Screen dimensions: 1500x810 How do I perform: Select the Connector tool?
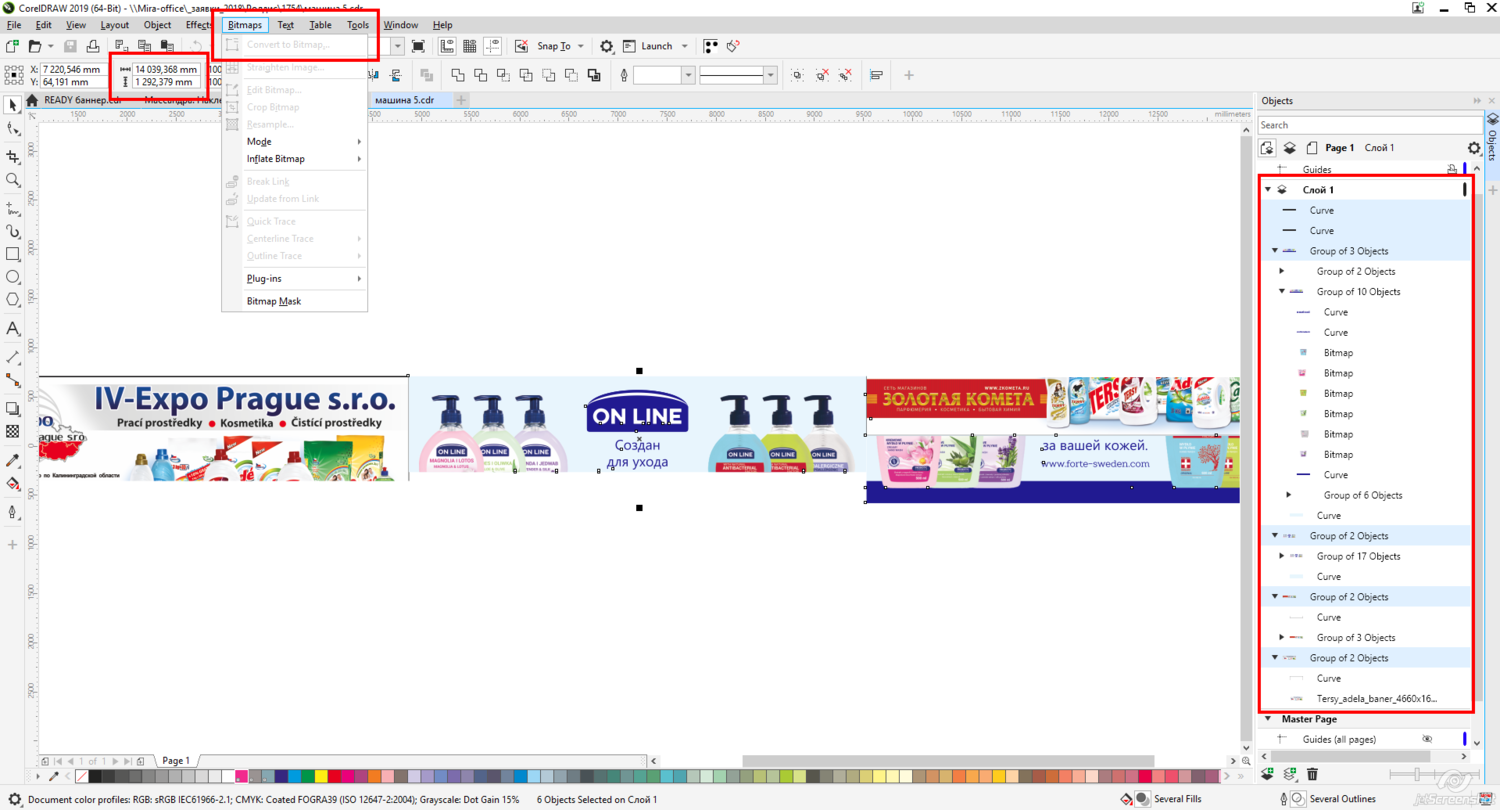[13, 380]
